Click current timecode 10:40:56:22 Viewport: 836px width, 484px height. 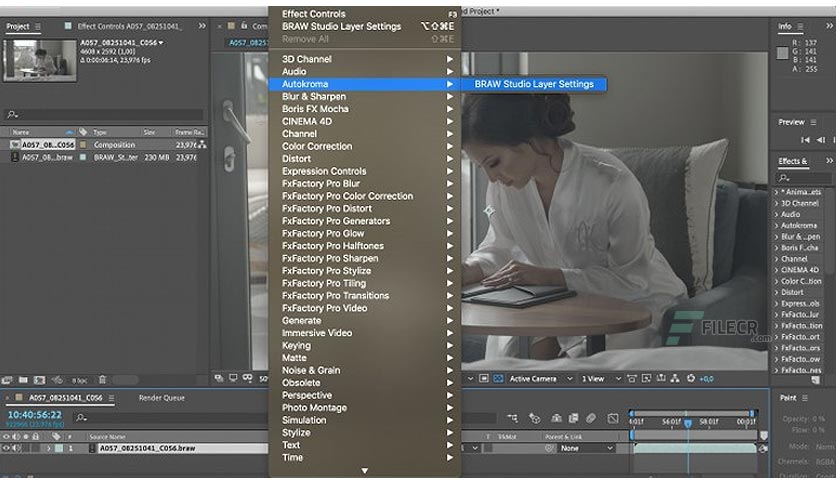(35, 414)
